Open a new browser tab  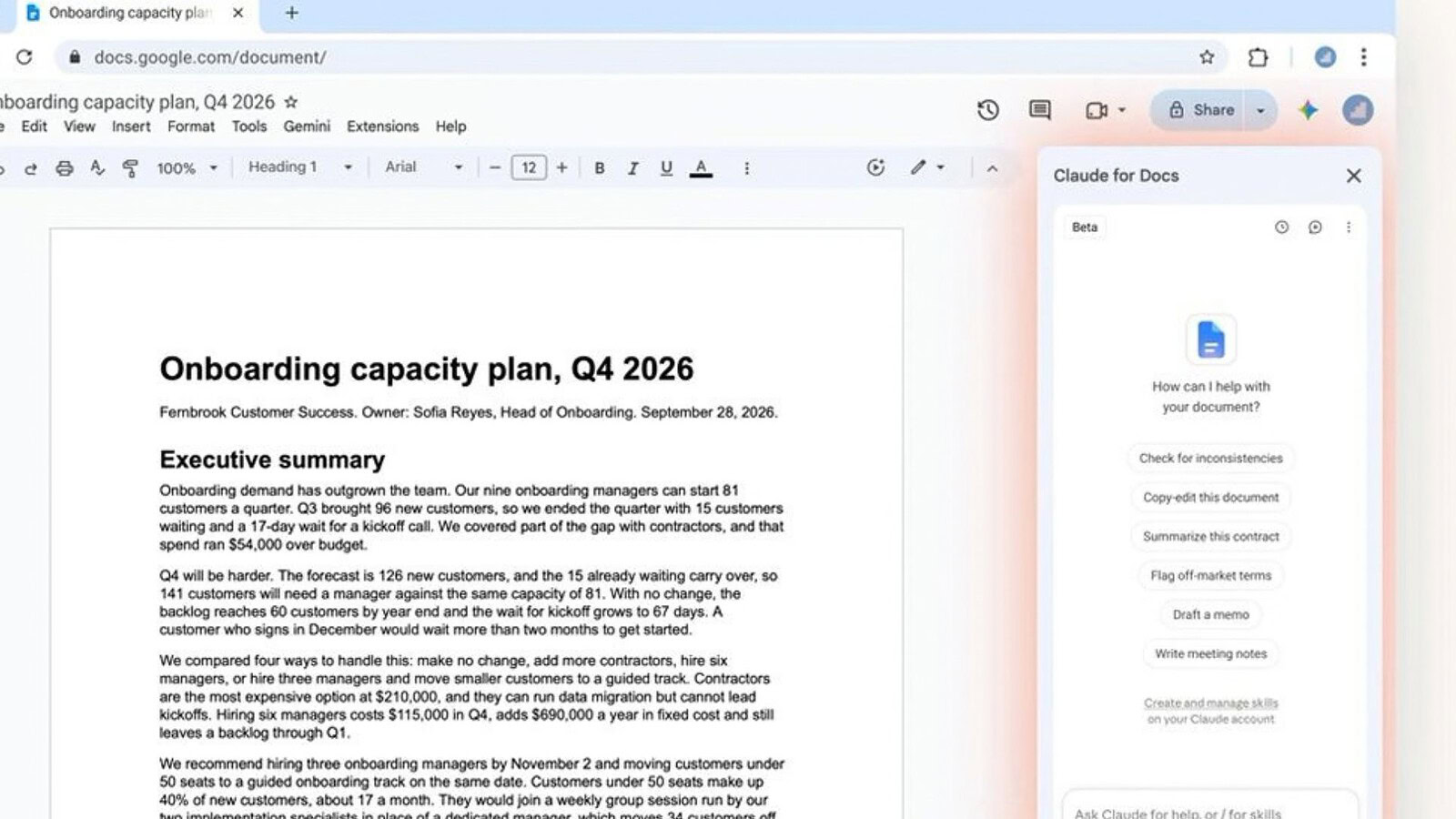coord(291,13)
